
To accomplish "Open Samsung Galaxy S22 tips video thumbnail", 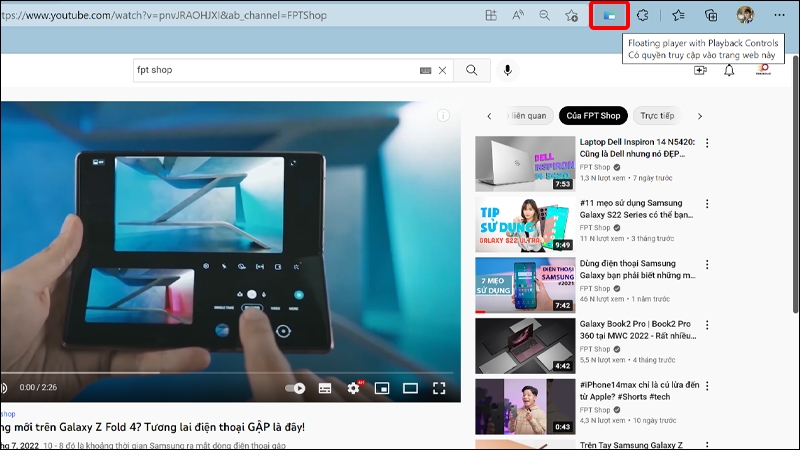I will pos(525,224).
